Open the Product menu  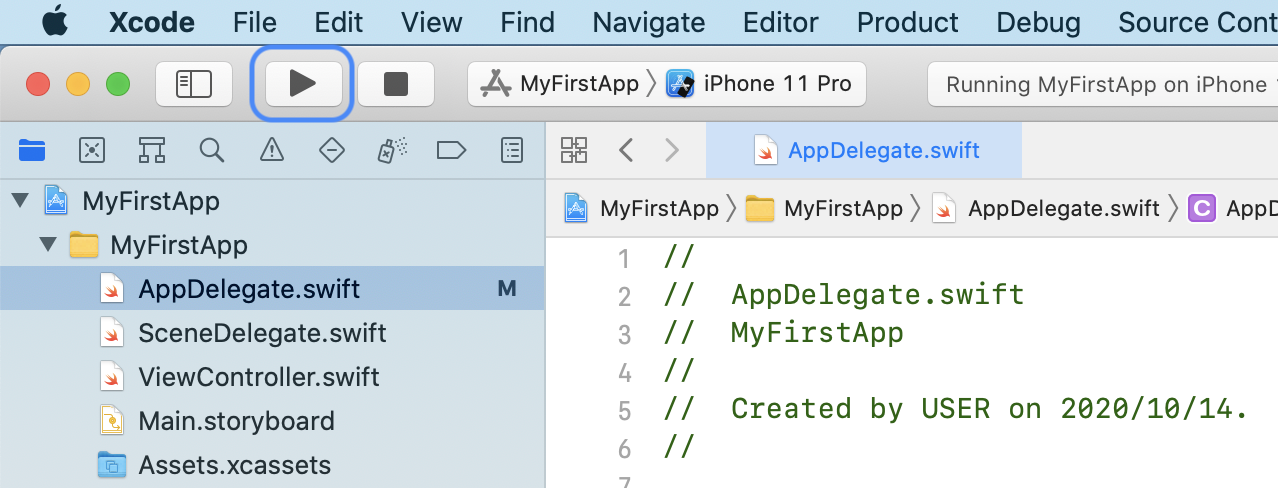point(908,22)
